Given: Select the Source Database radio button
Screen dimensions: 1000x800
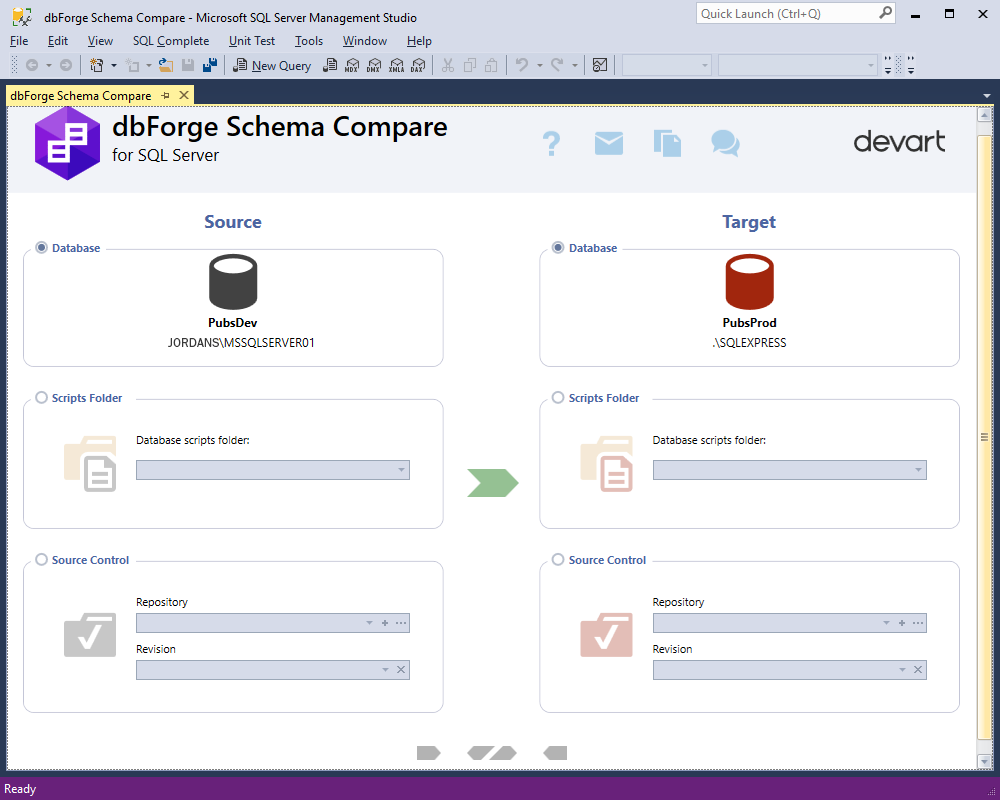Looking at the screenshot, I should [41, 248].
